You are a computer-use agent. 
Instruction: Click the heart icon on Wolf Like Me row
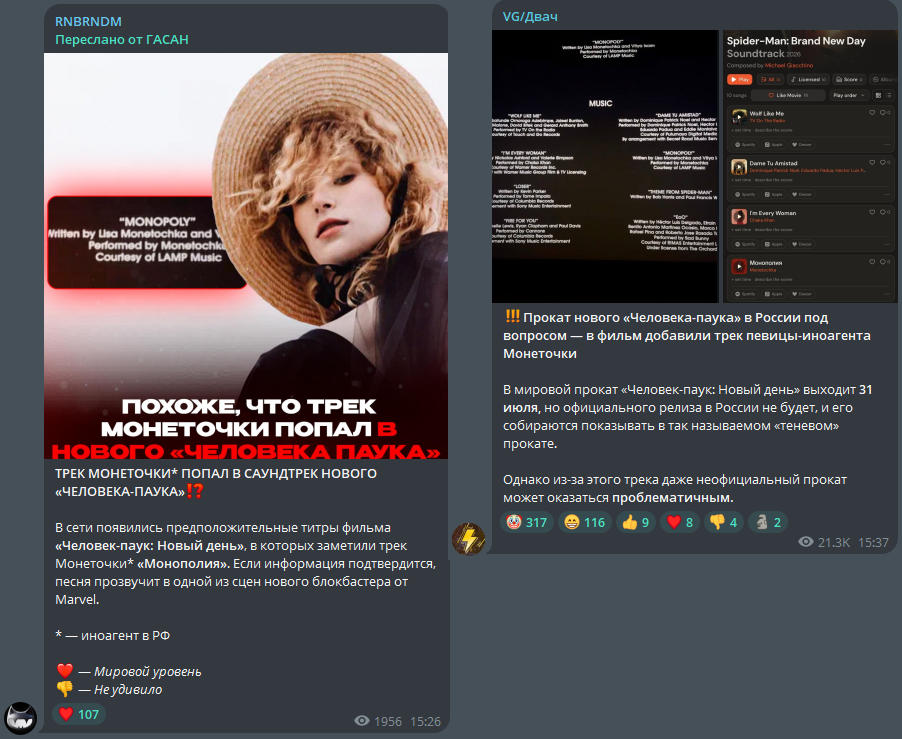click(872, 113)
